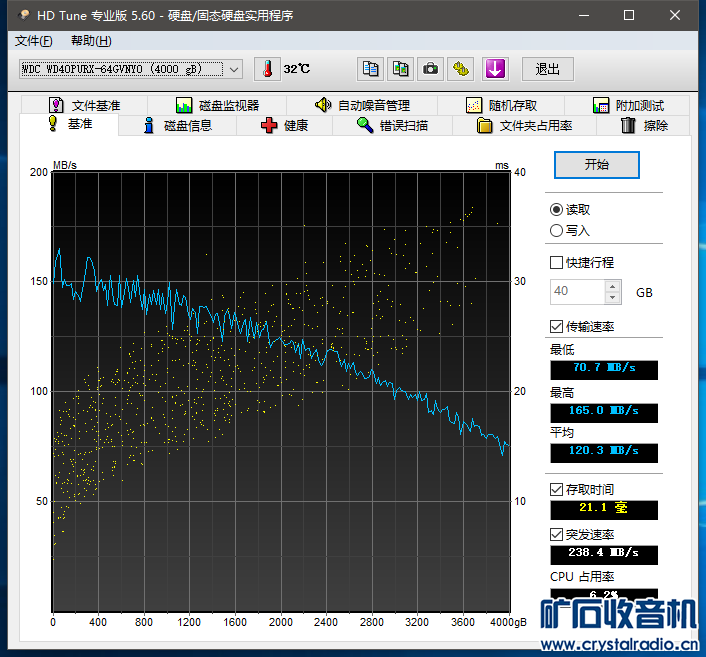Click the temperature thermometer icon
This screenshot has height=657, width=706.
267,69
